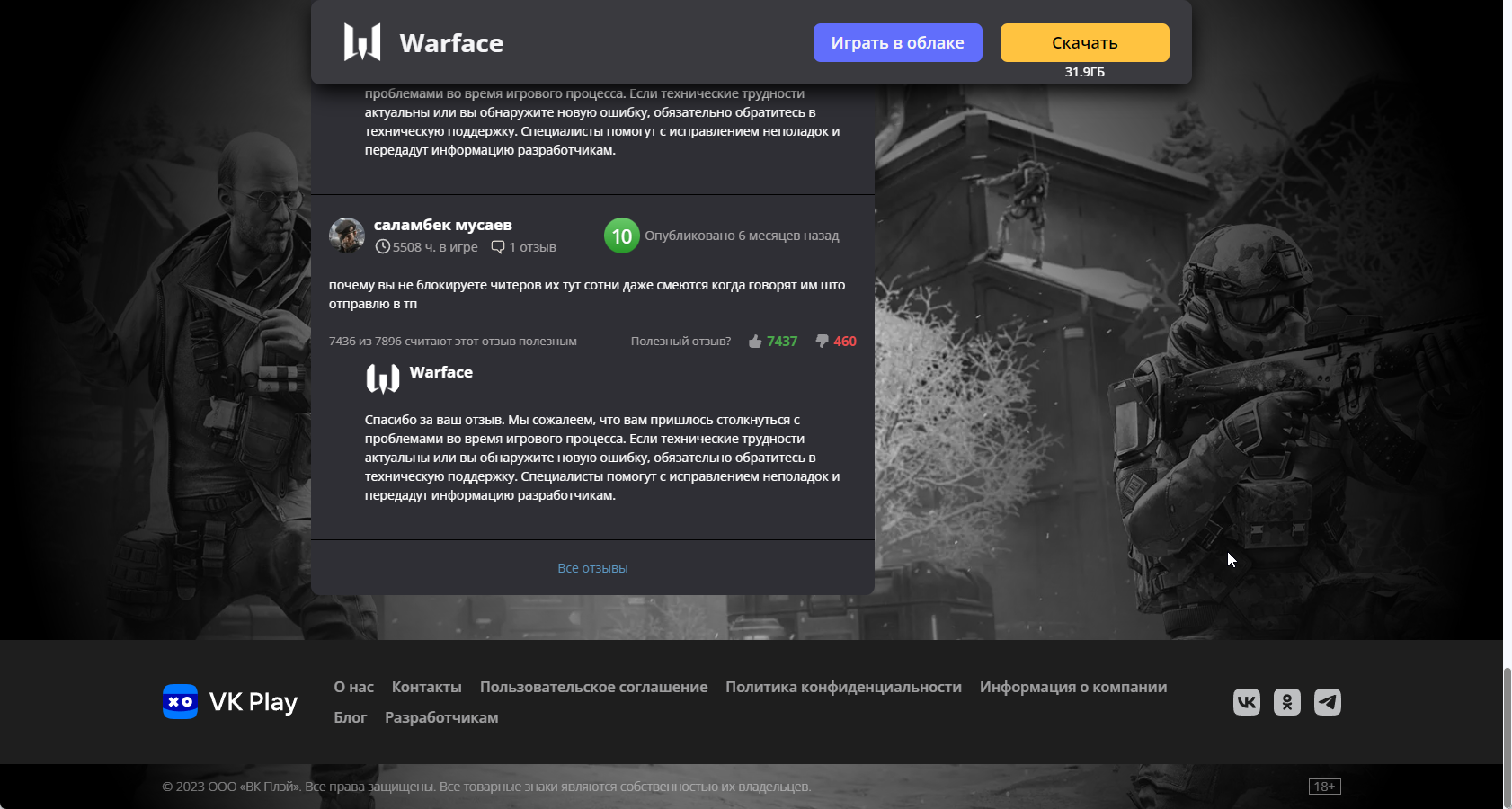
Task: Open the 'Блог' footer link
Action: coord(350,717)
